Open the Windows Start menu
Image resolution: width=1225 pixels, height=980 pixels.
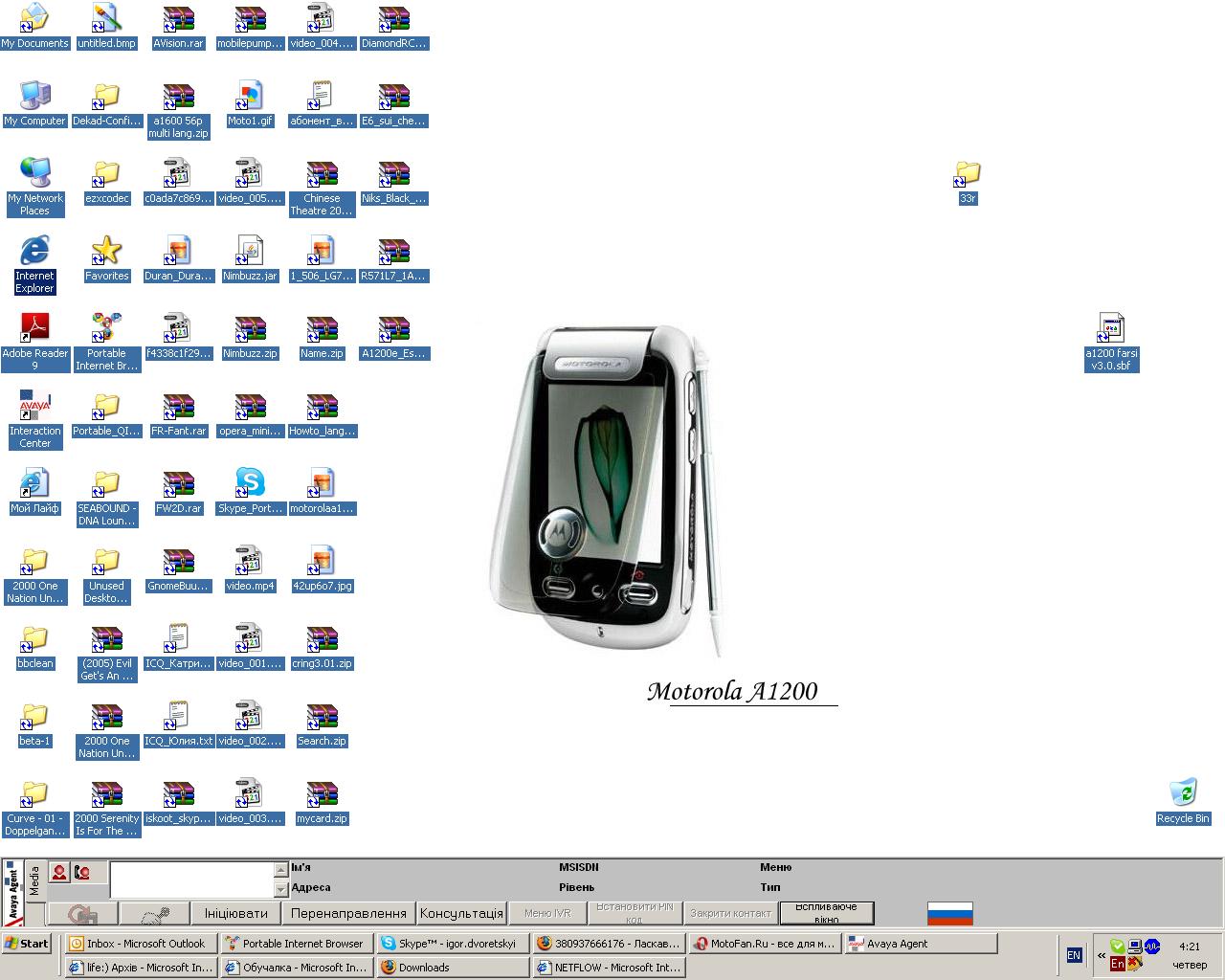click(x=27, y=944)
